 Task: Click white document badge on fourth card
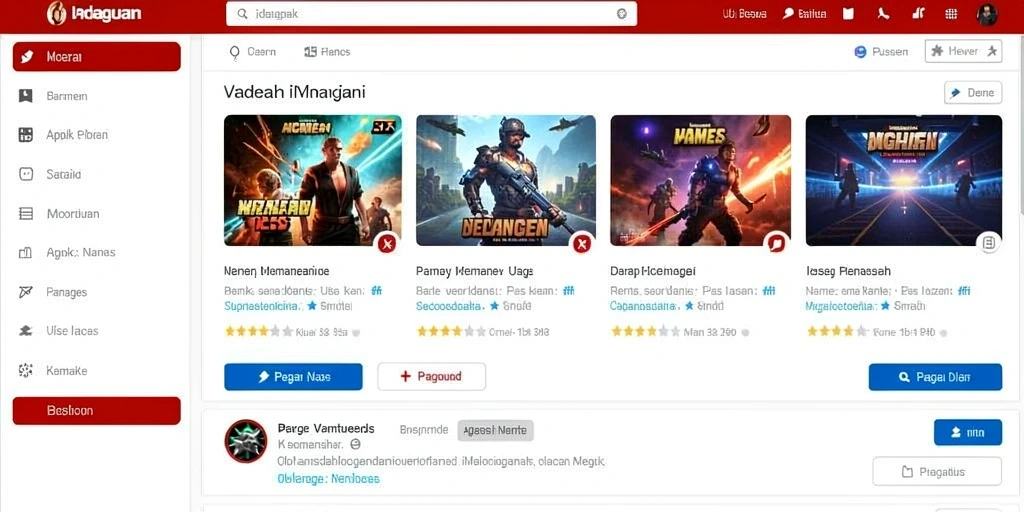pyautogui.click(x=989, y=244)
